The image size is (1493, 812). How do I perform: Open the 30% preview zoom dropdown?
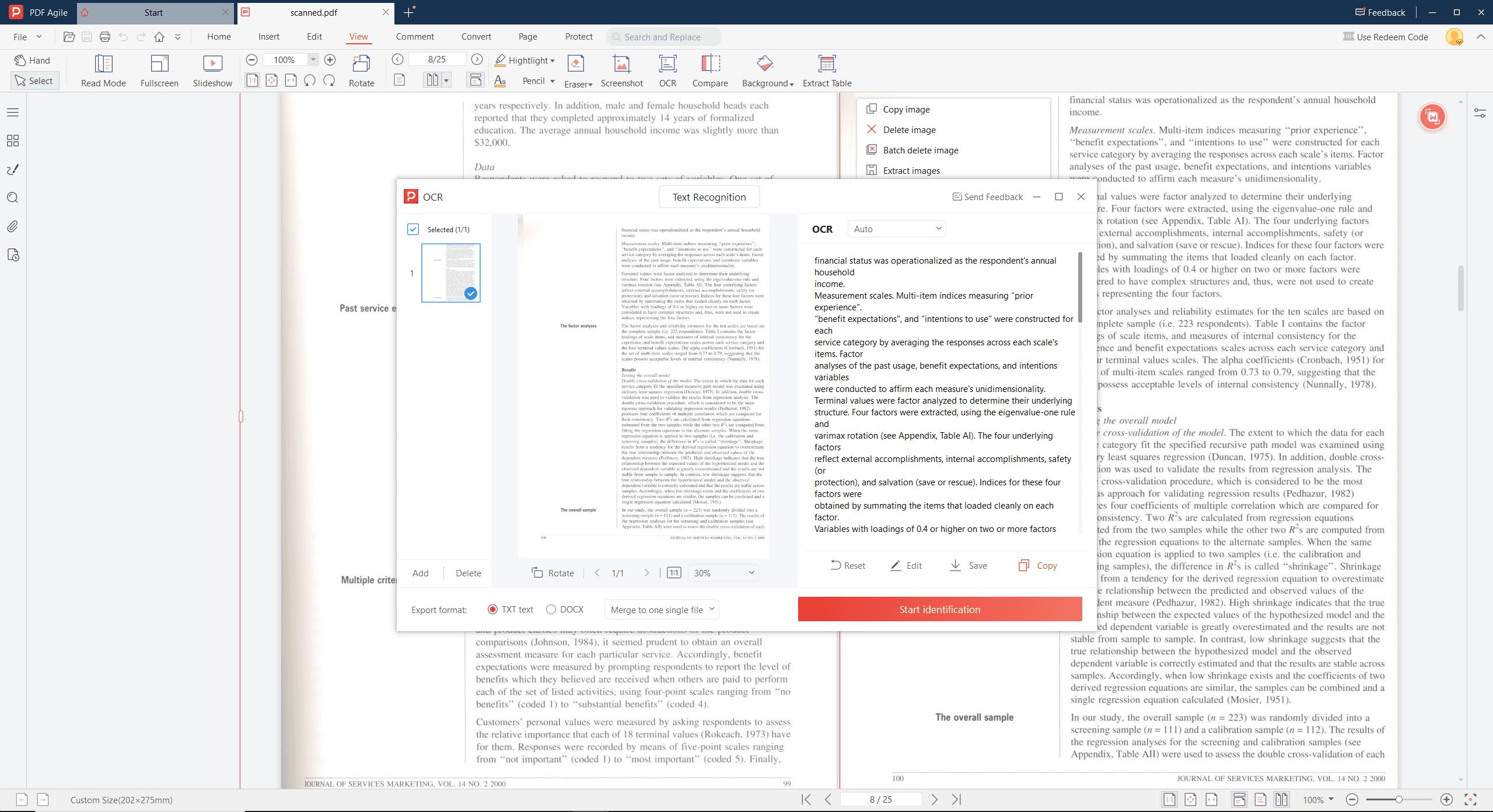[723, 573]
